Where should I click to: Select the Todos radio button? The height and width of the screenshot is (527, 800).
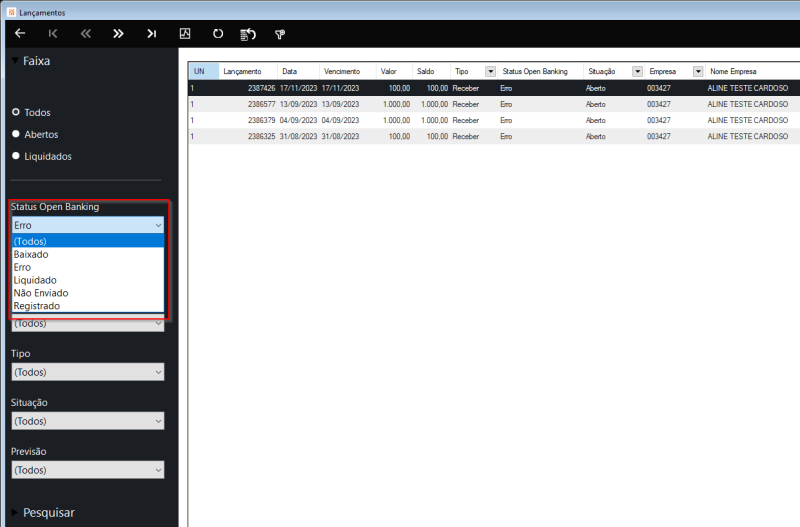pos(16,112)
